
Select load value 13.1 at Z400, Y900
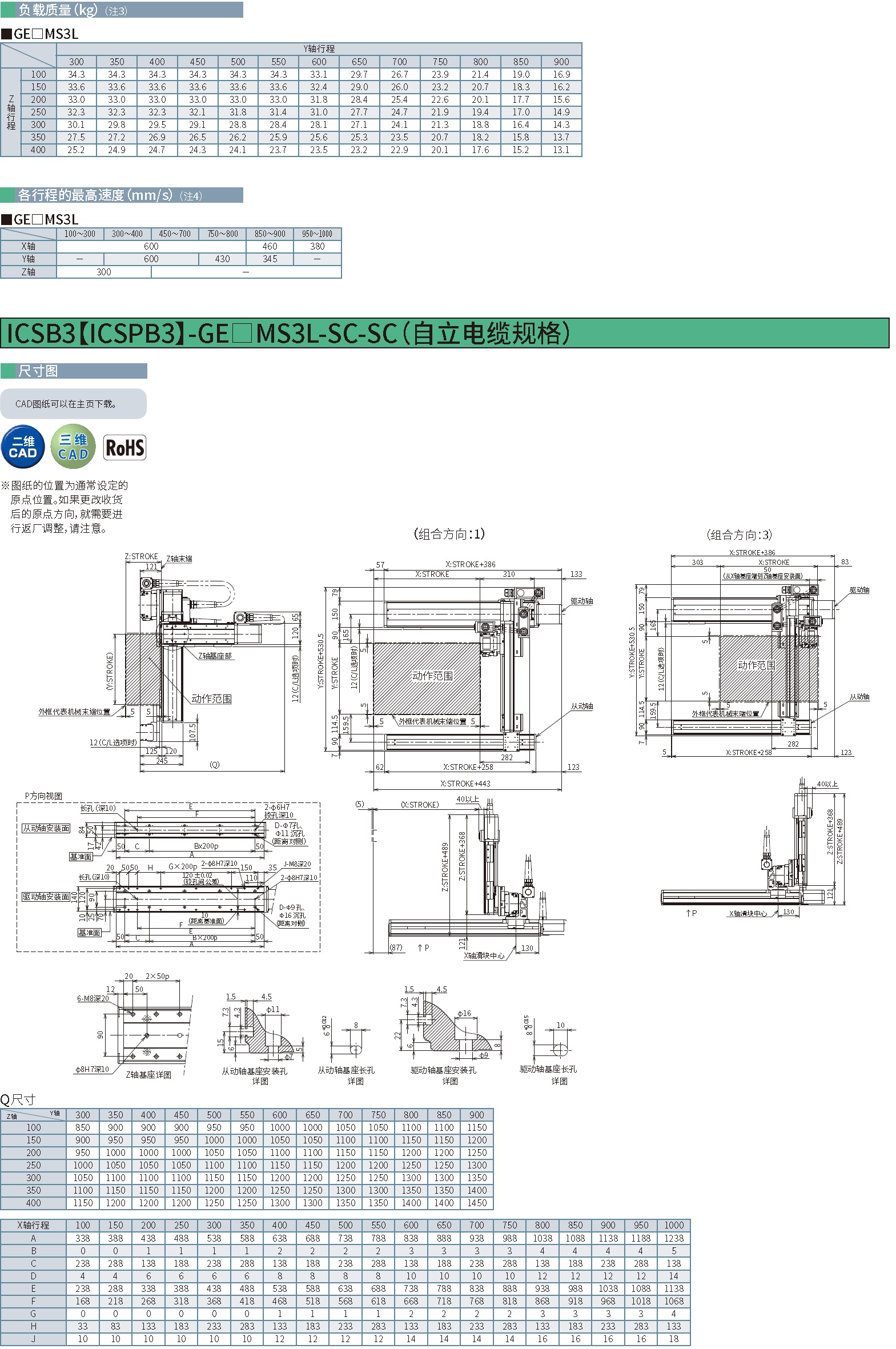(561, 151)
